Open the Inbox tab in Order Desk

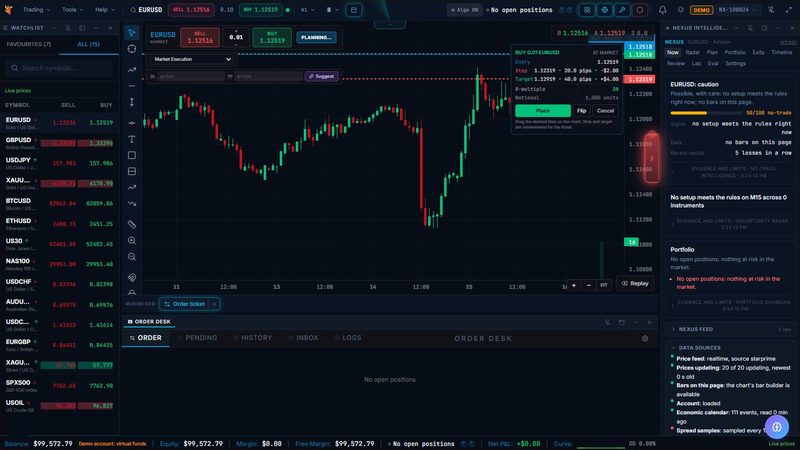(x=304, y=338)
